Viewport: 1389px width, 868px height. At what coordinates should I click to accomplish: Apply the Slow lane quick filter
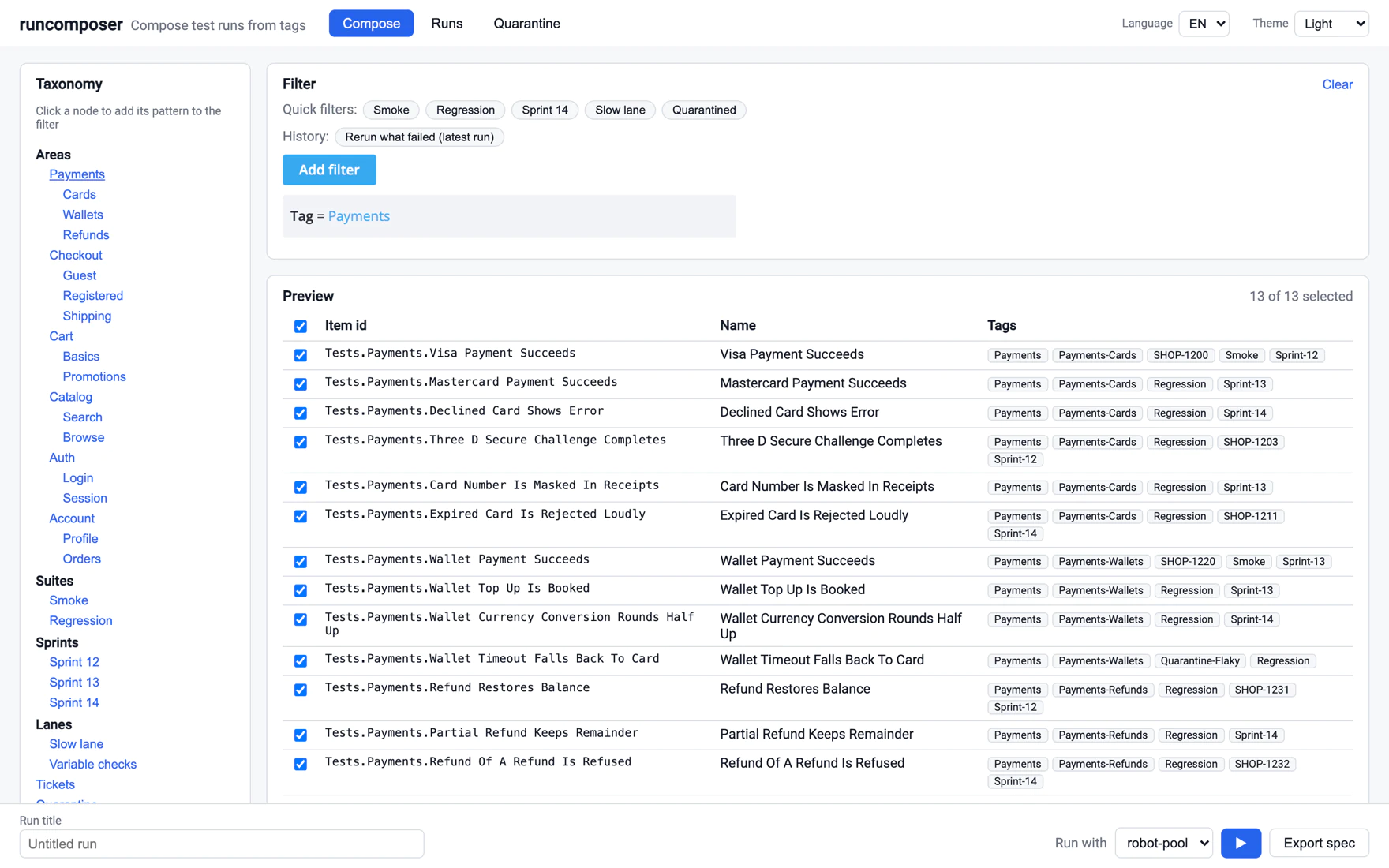620,110
